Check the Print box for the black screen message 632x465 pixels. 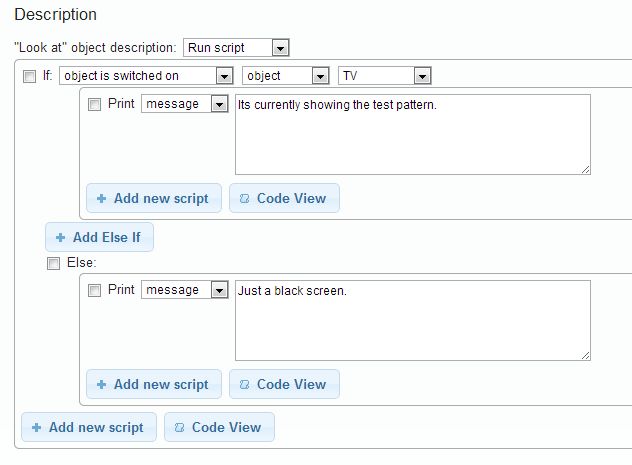click(x=95, y=290)
